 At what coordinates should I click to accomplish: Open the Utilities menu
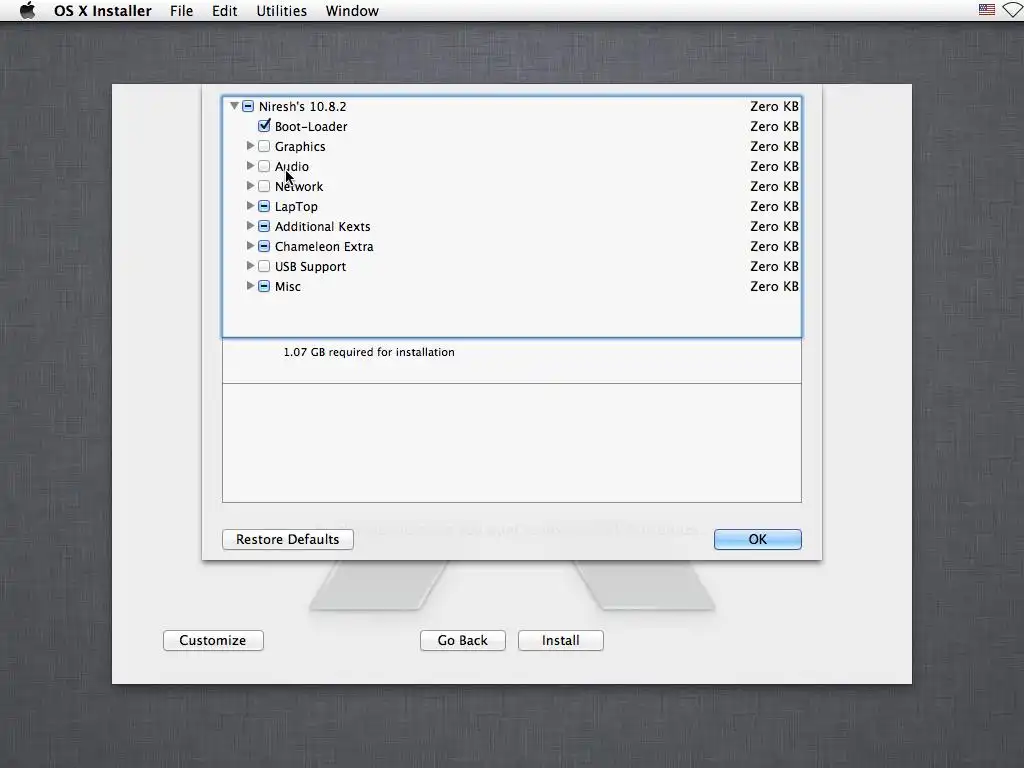[x=281, y=10]
